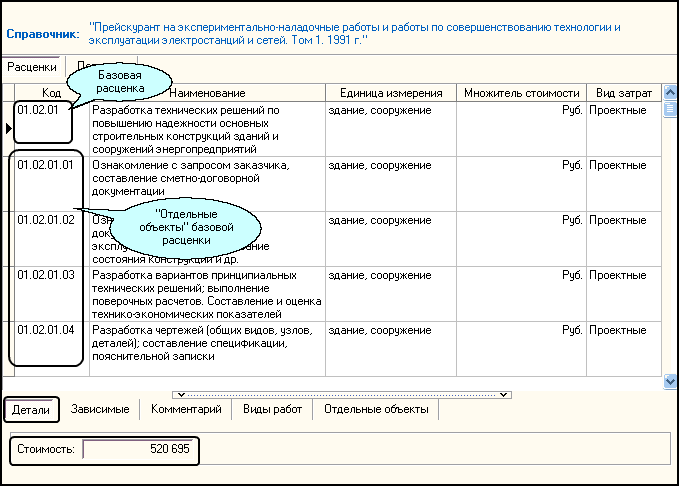
Task: Click the Наименование column header
Action: [x=207, y=93]
